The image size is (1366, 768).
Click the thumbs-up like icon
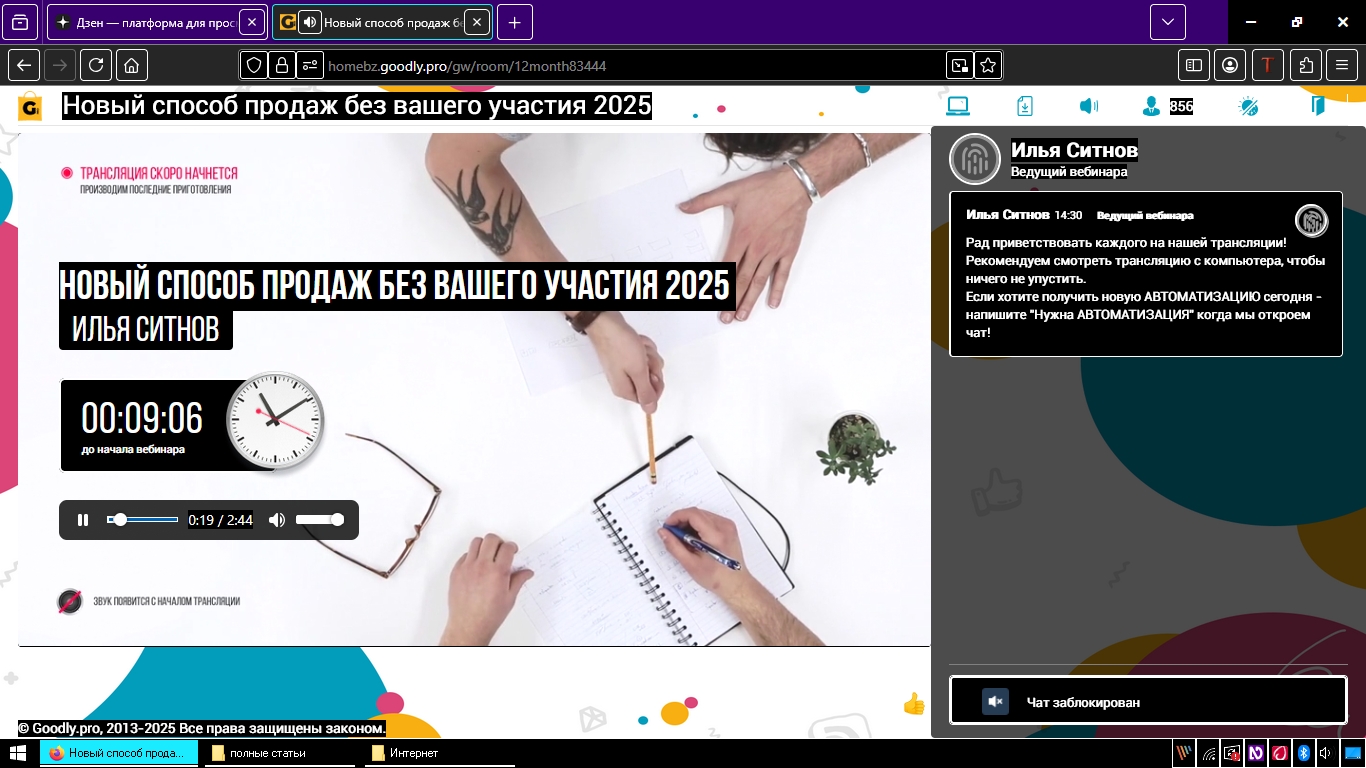914,704
